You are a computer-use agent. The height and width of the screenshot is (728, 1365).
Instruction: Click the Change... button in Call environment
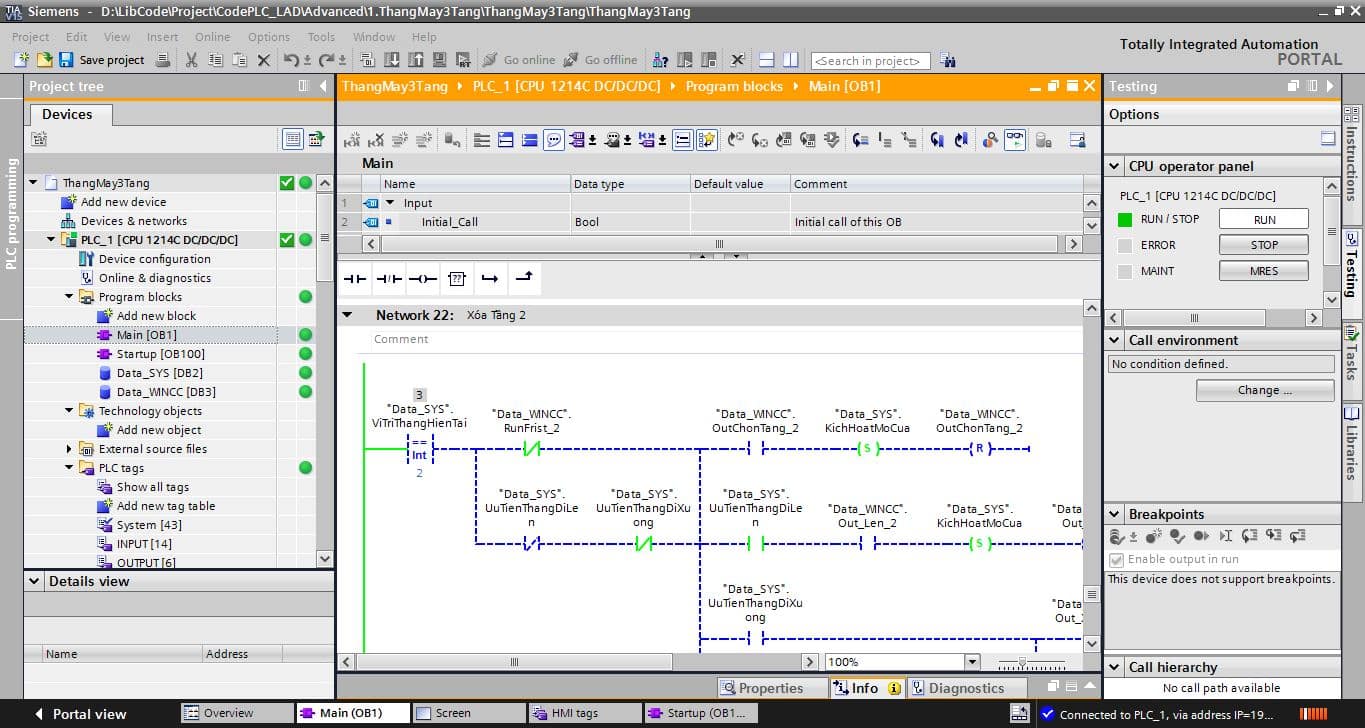coord(1265,390)
